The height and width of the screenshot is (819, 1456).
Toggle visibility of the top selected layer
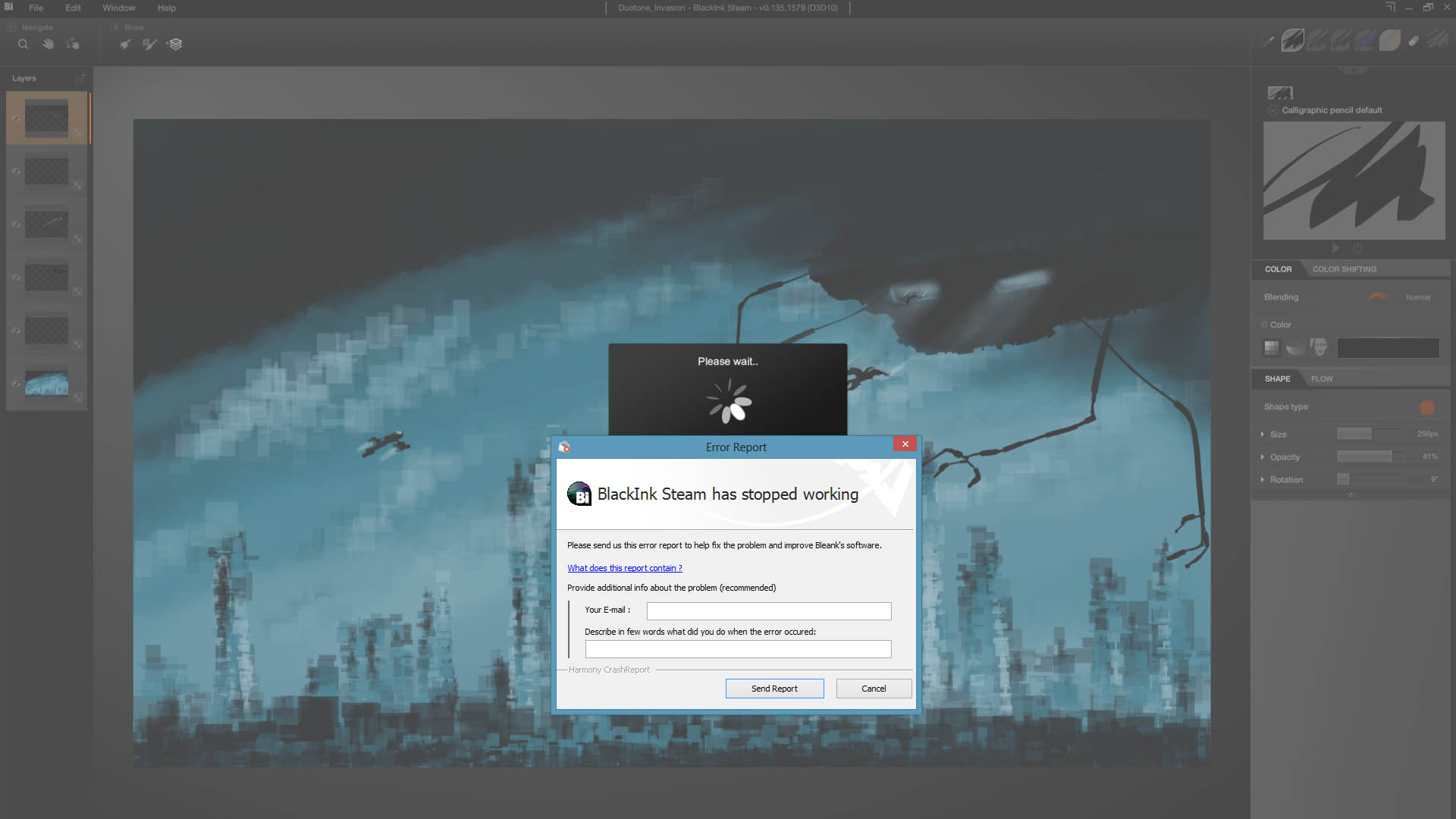click(x=16, y=118)
